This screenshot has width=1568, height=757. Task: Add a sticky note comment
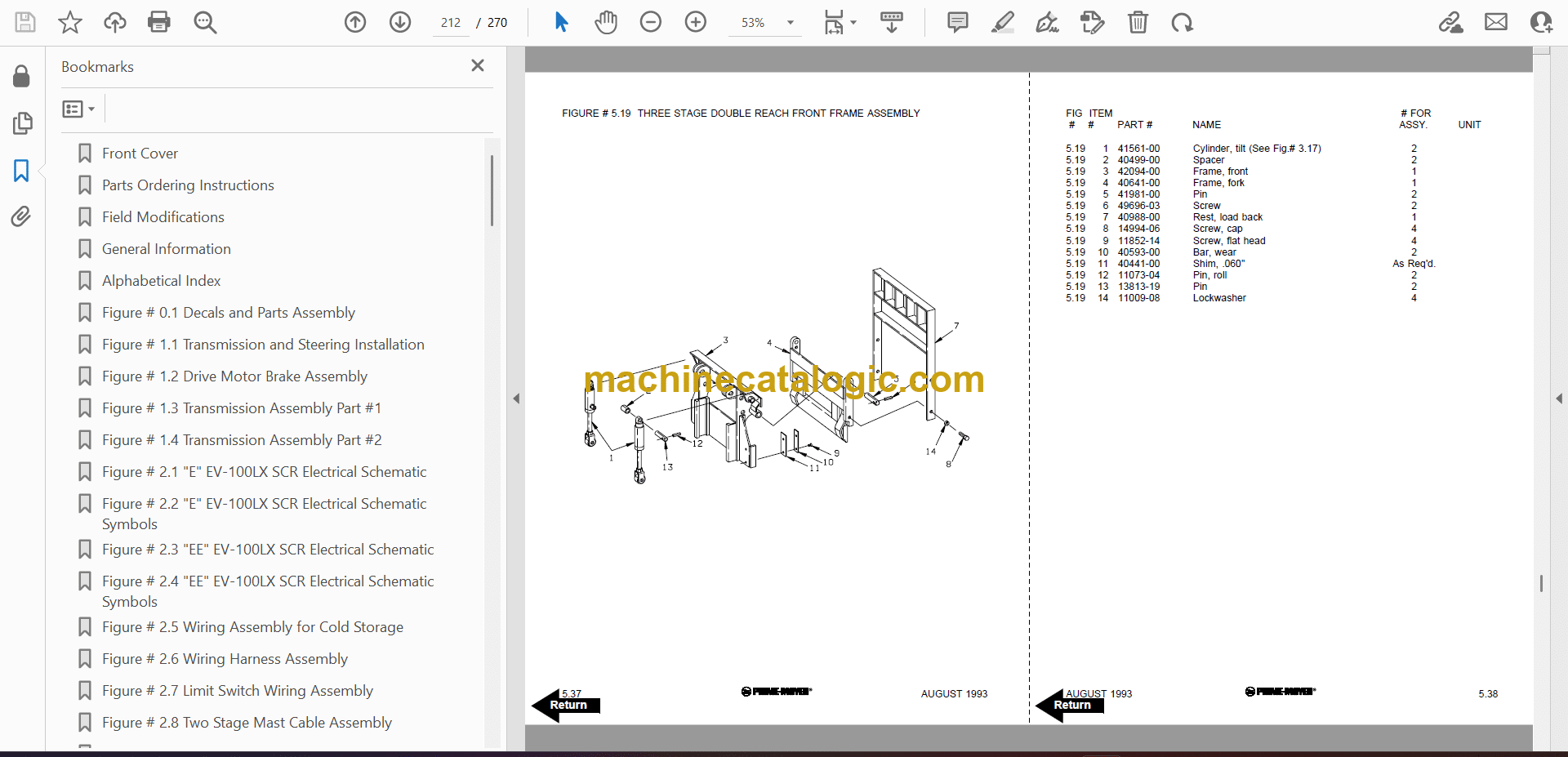[x=958, y=22]
